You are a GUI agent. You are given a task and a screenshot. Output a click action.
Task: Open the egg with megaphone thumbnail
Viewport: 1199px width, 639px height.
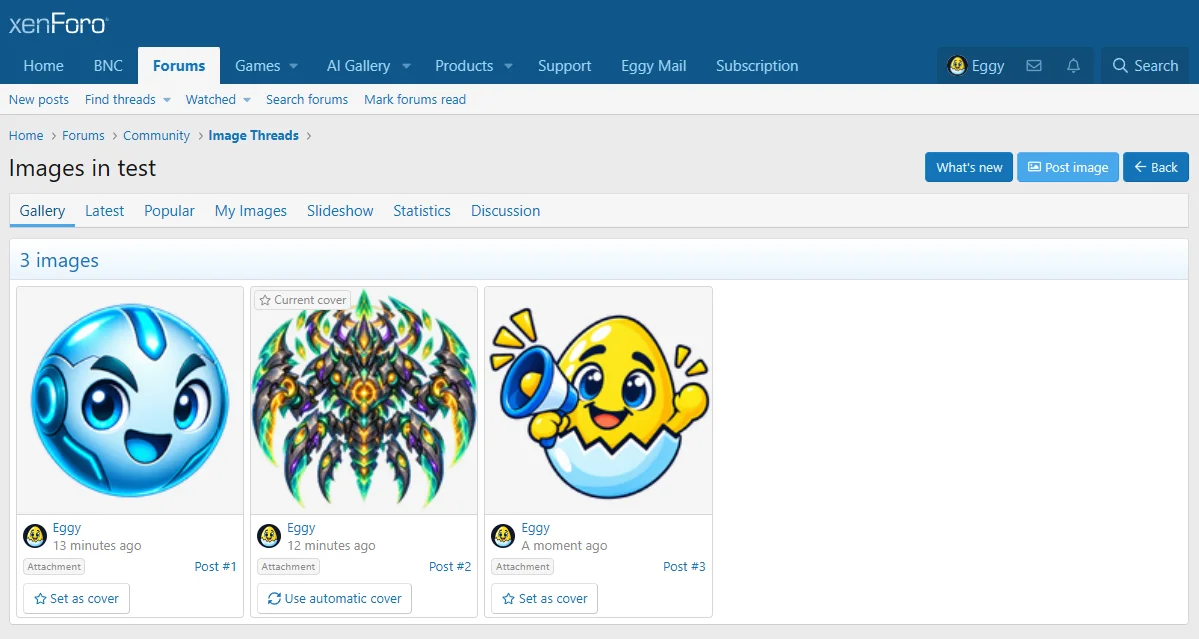(599, 401)
